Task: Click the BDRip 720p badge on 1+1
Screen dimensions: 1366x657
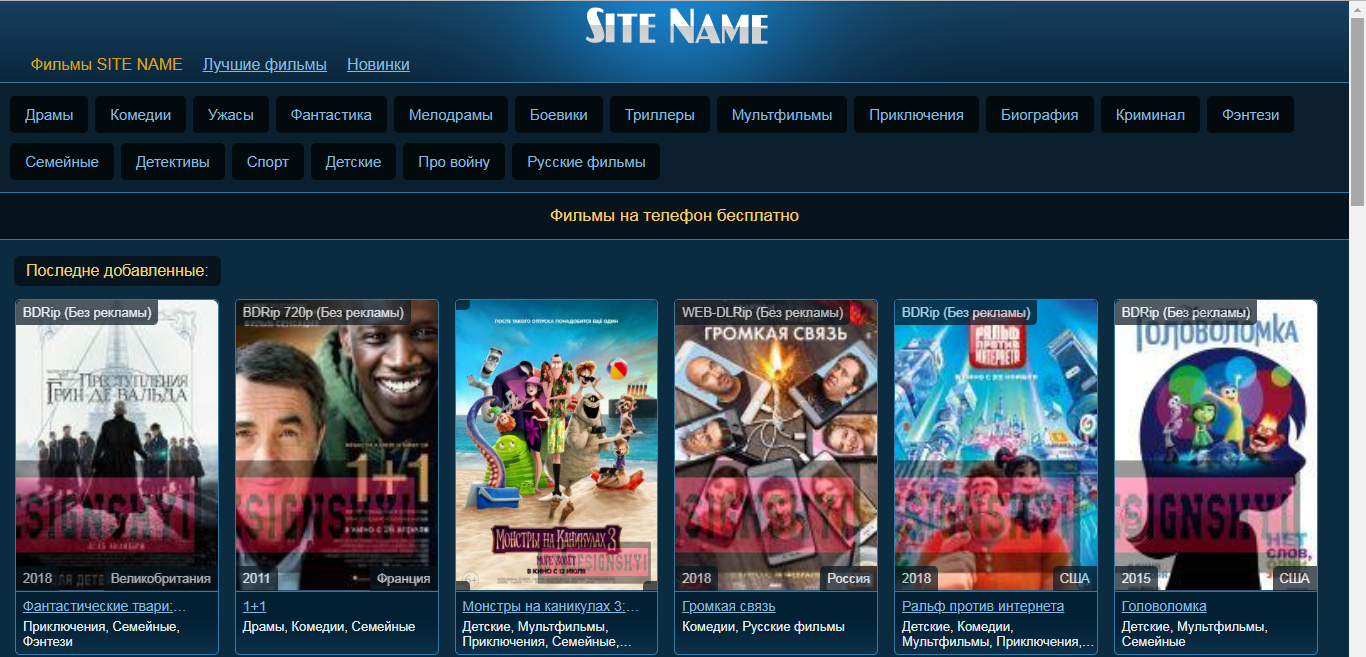Action: click(x=323, y=312)
